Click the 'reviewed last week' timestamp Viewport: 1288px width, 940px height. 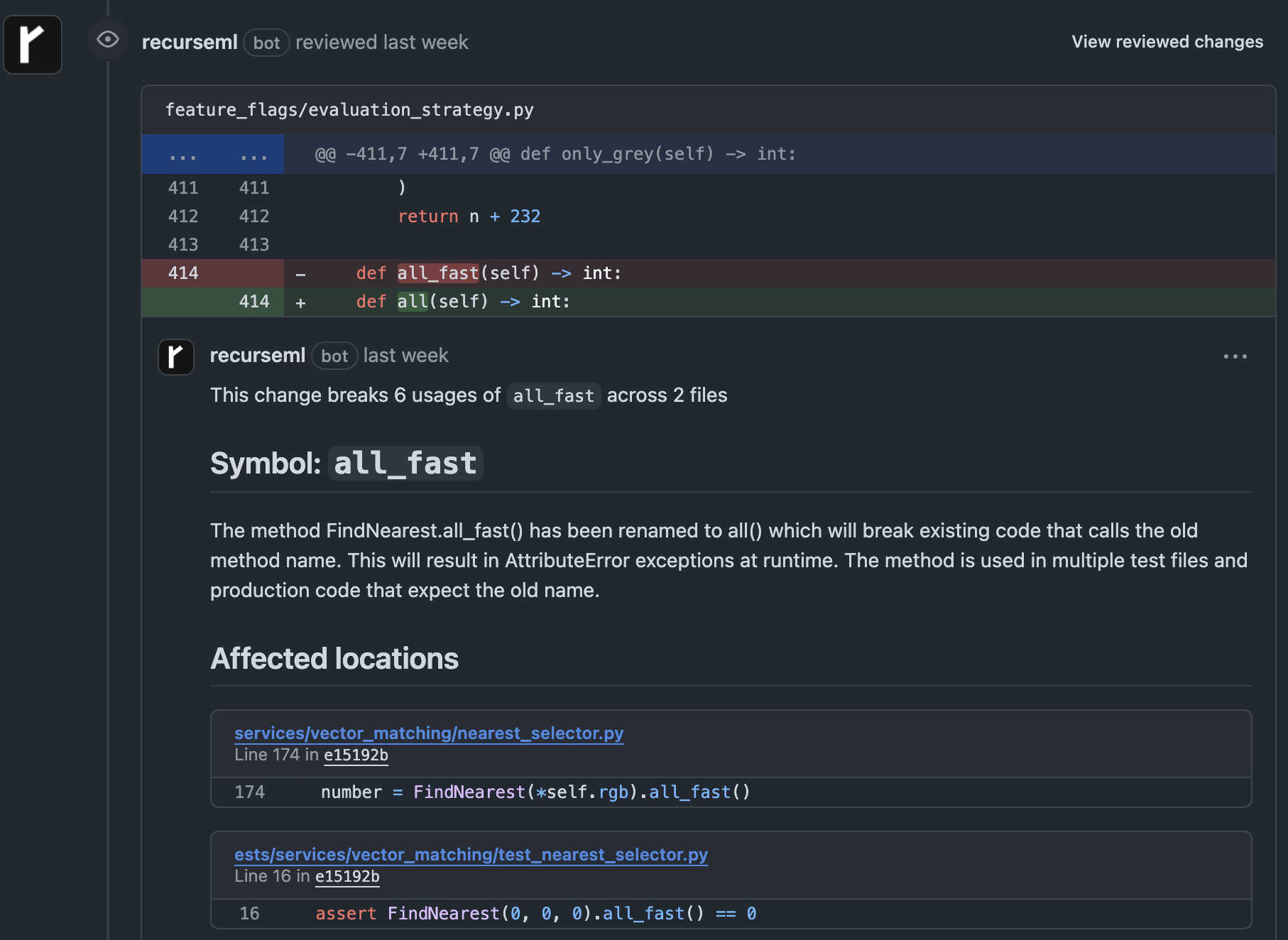381,43
